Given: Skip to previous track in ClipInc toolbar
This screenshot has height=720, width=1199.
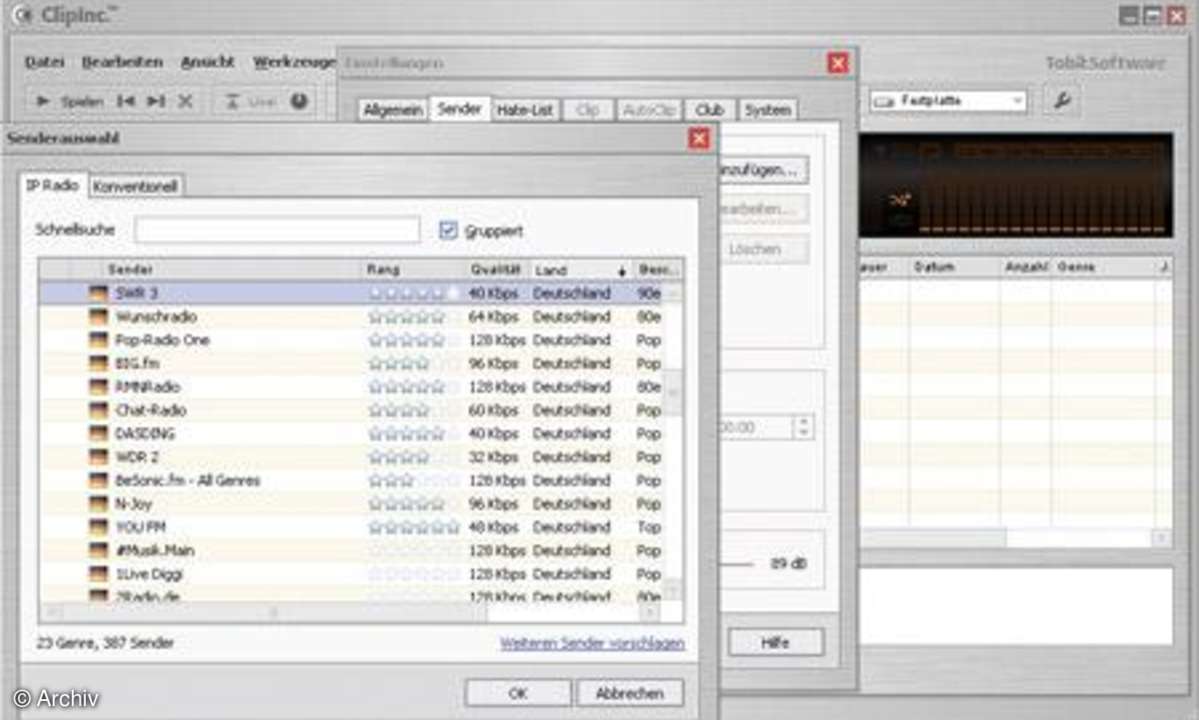Looking at the screenshot, I should [x=126, y=101].
